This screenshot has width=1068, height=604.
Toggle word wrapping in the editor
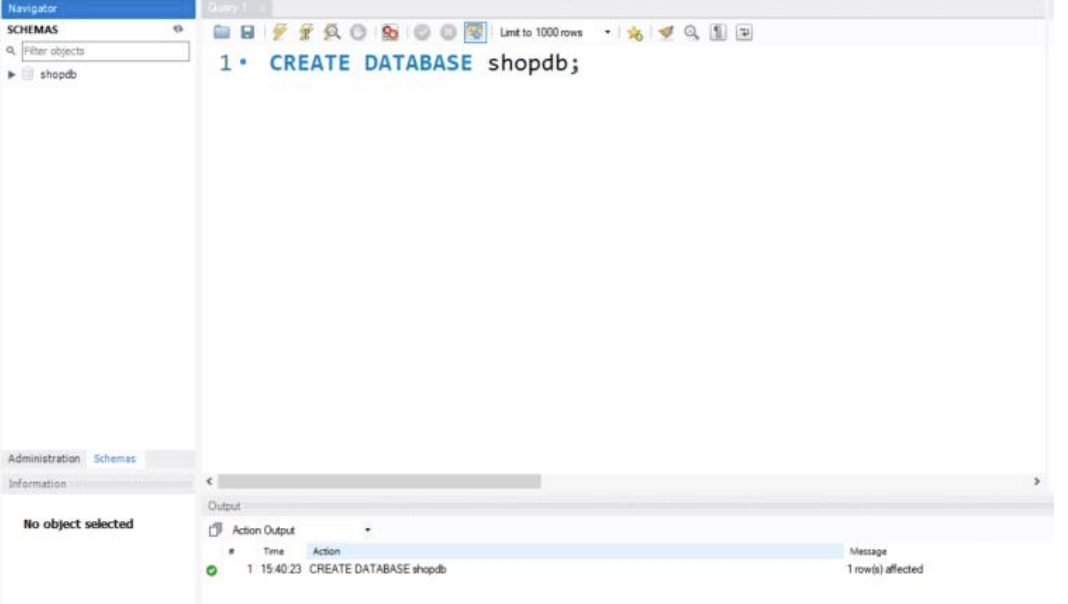(x=744, y=32)
